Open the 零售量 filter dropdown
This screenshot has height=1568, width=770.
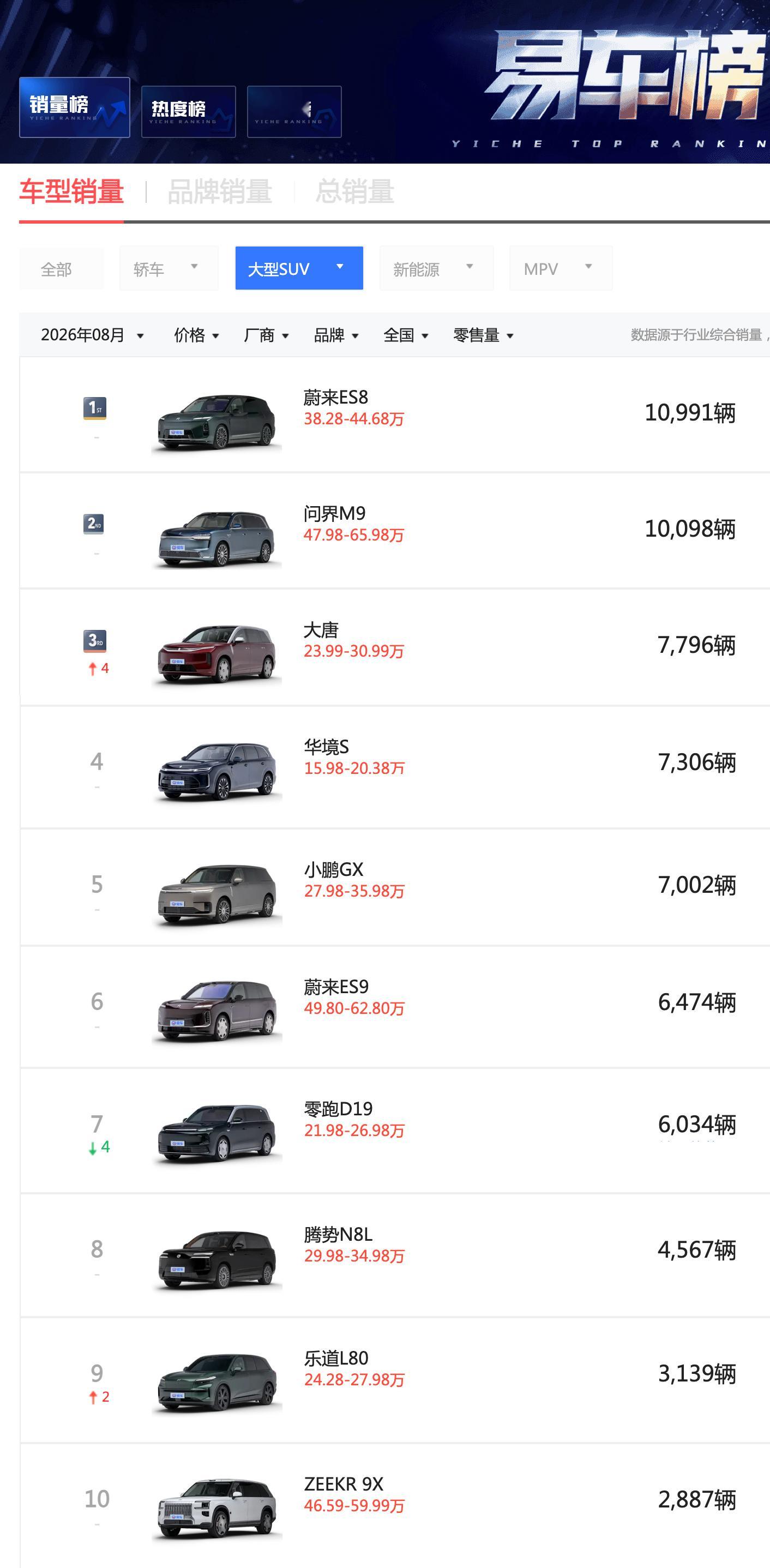483,335
